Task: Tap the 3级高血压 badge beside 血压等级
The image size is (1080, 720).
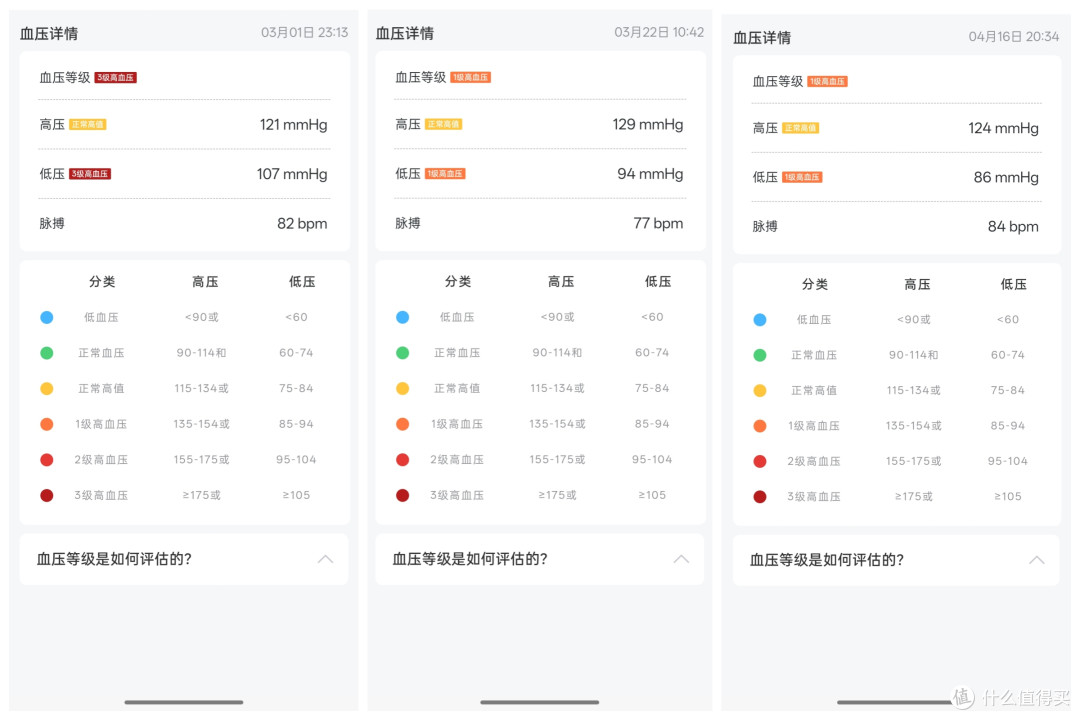Action: click(115, 78)
